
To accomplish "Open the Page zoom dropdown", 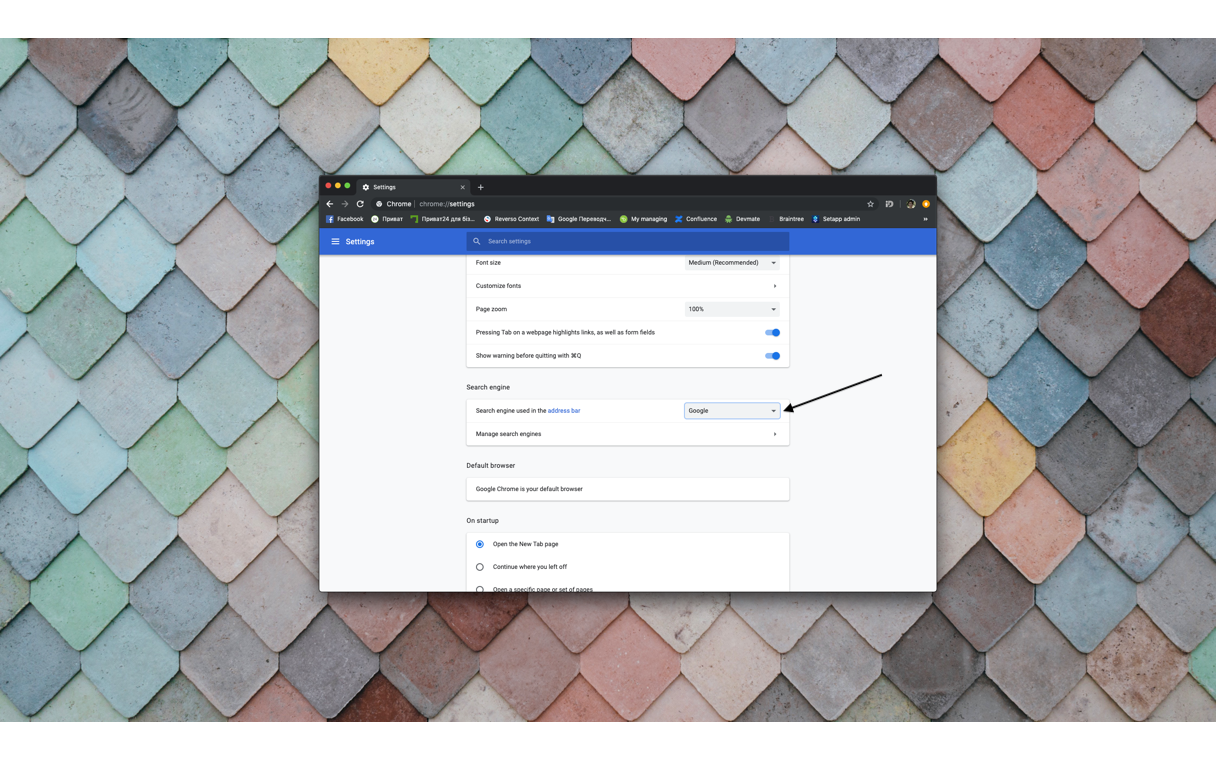I will click(731, 309).
